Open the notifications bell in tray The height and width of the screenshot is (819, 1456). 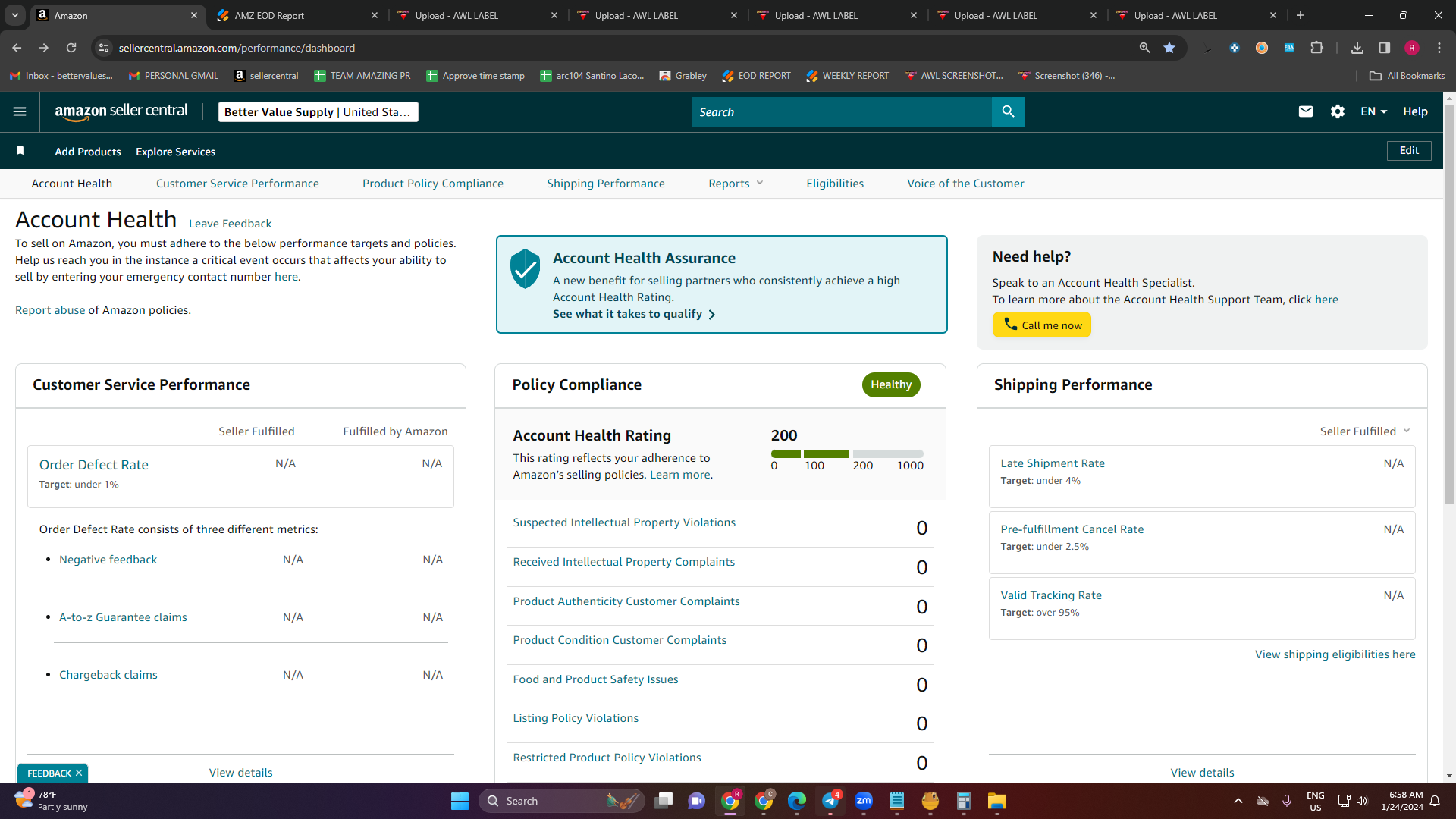tap(1435, 801)
